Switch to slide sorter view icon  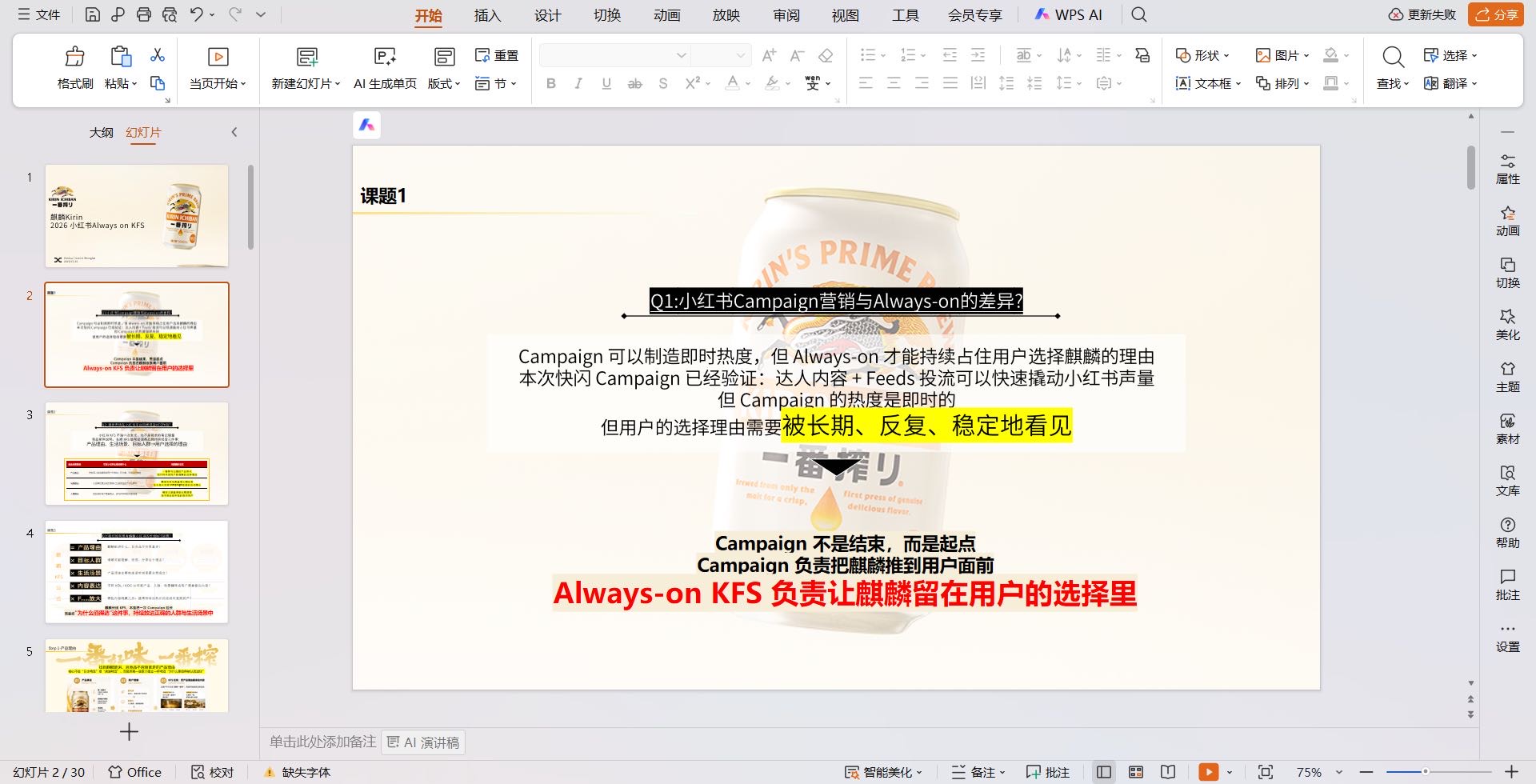pyautogui.click(x=1136, y=772)
